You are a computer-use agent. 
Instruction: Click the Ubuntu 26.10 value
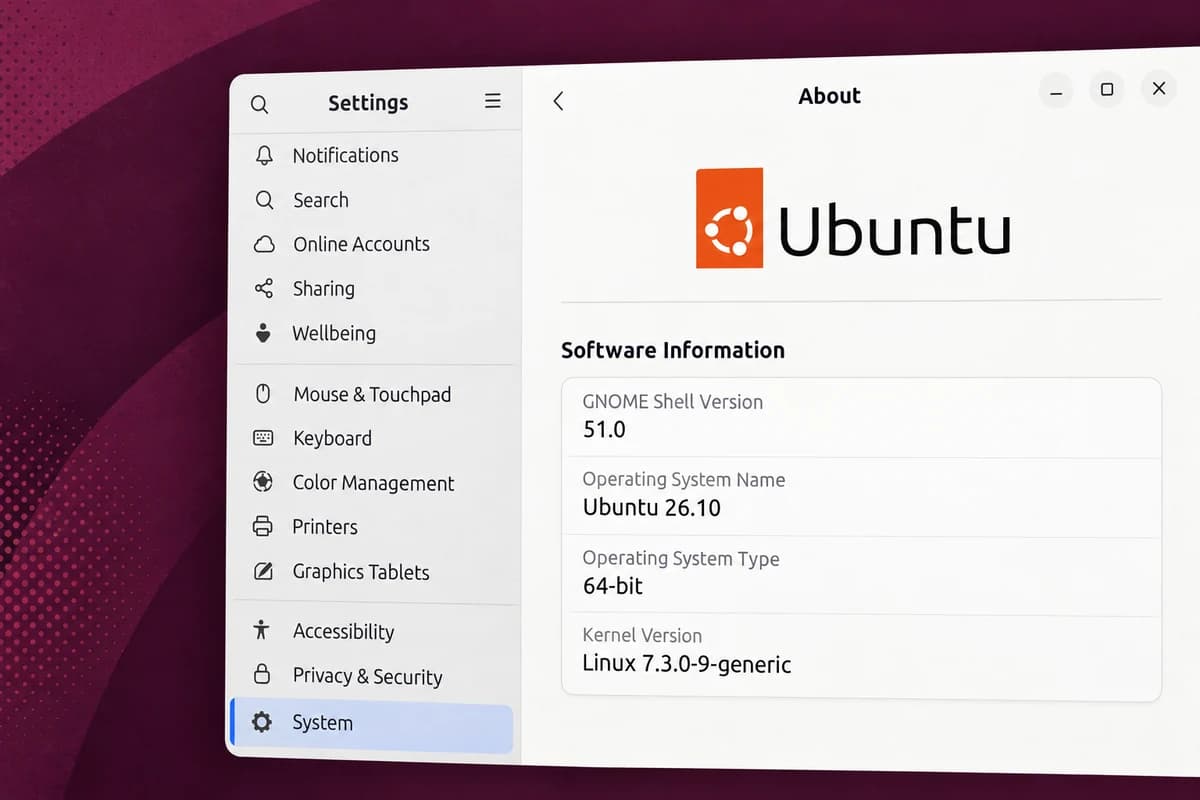tap(652, 507)
